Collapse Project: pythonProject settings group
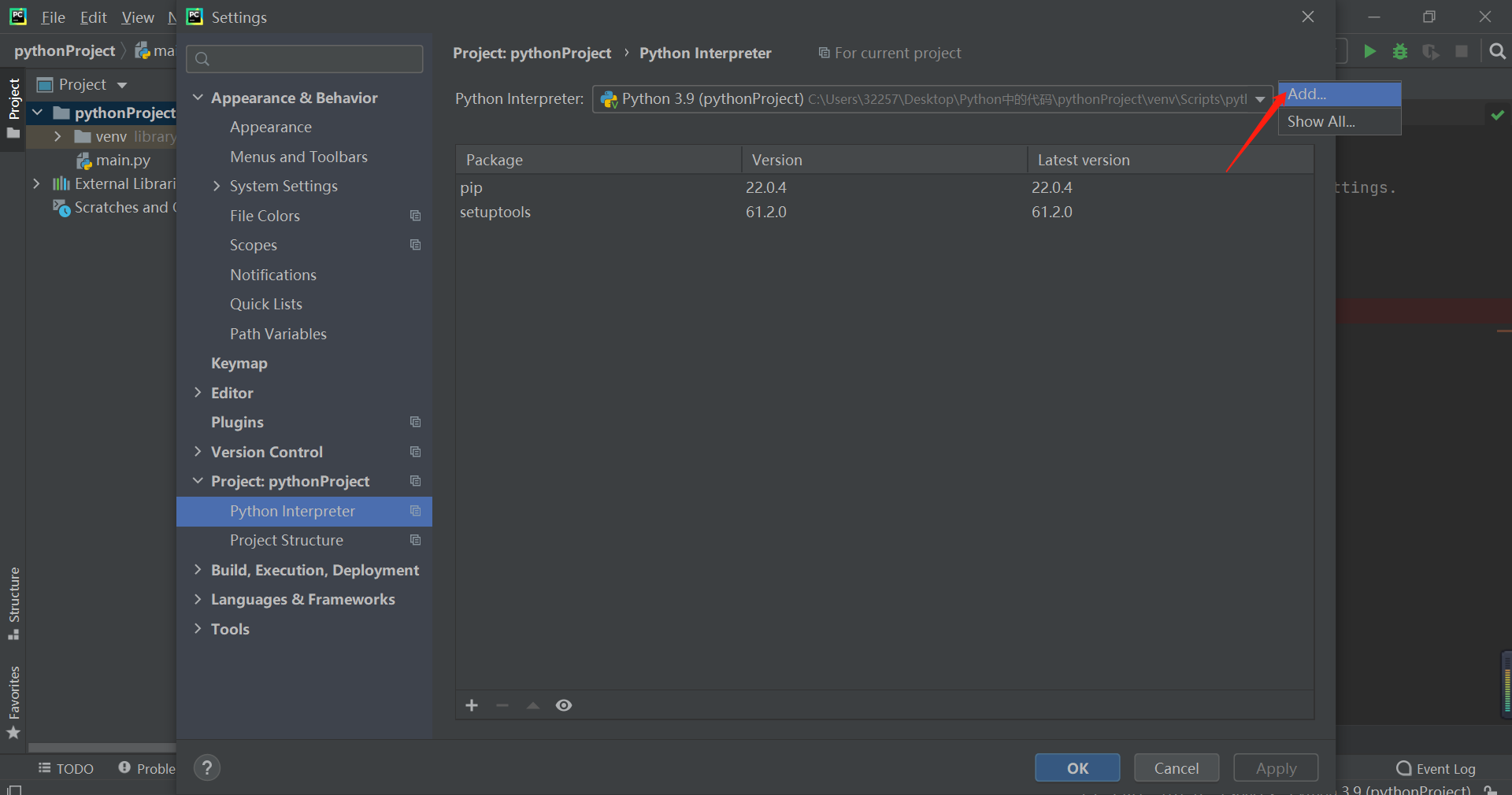This screenshot has height=795, width=1512. point(198,481)
